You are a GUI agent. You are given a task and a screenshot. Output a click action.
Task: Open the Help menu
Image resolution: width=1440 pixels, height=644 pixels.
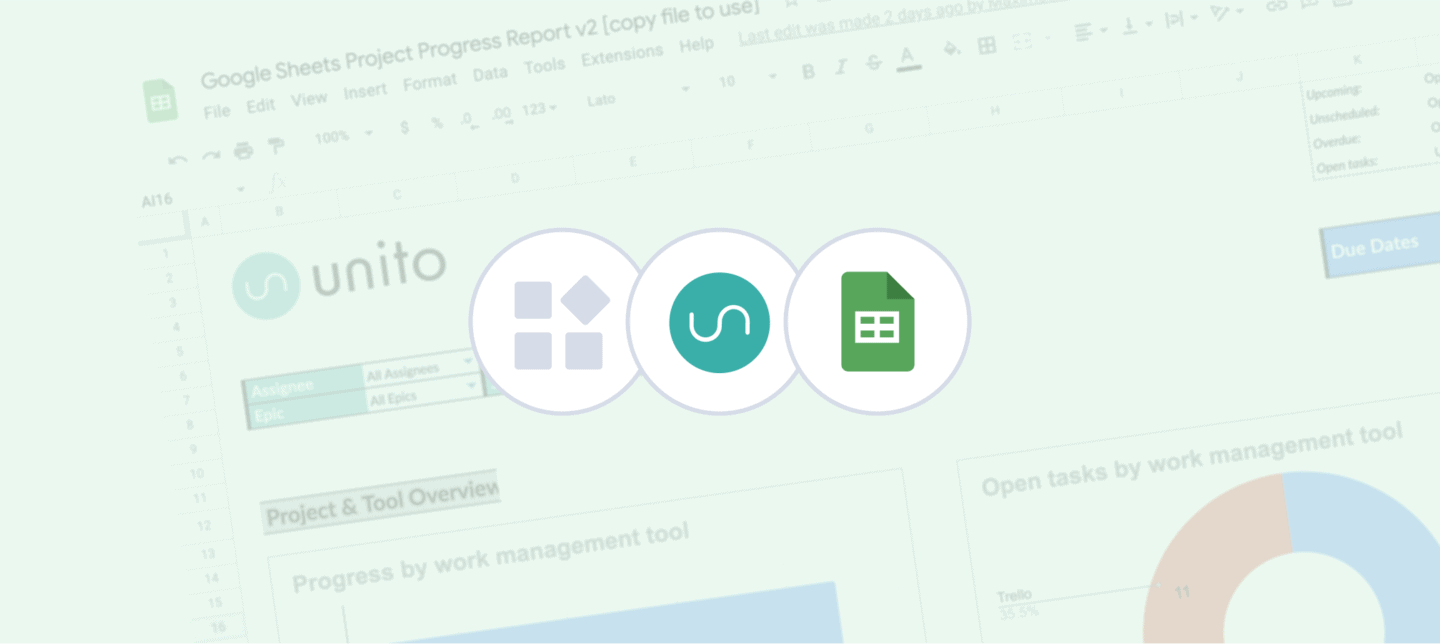click(x=697, y=46)
